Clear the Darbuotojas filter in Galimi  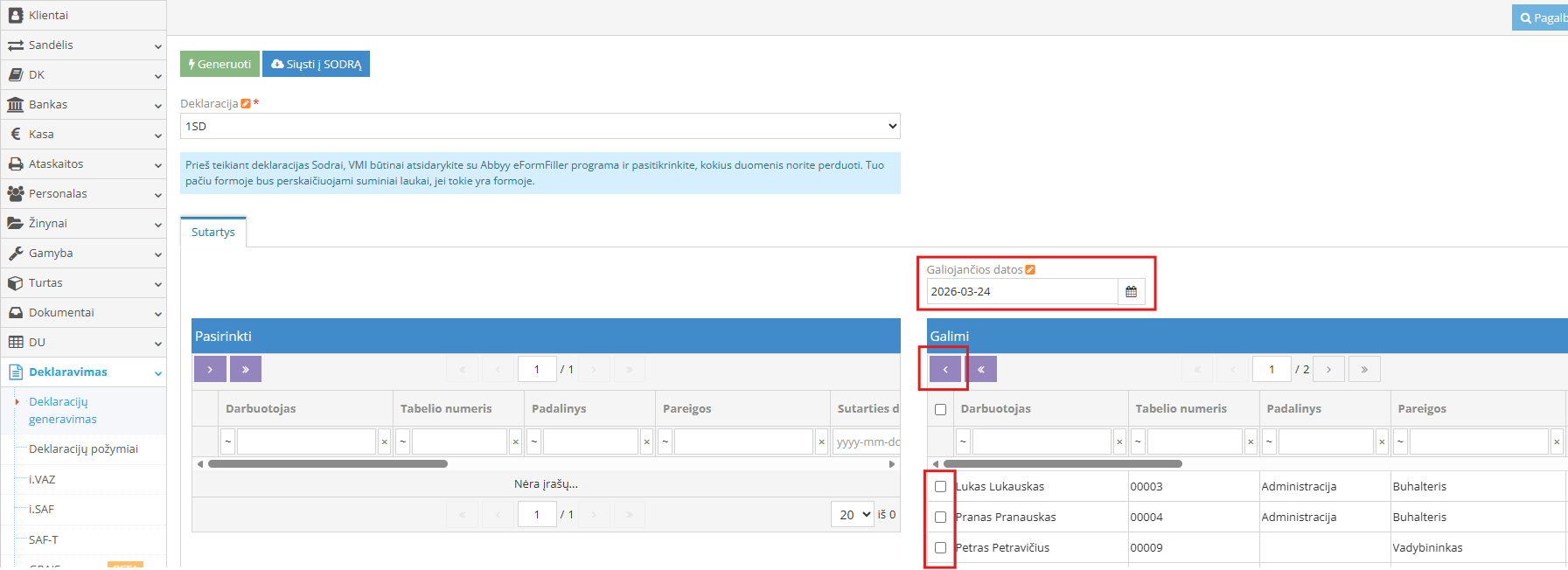tap(1119, 442)
